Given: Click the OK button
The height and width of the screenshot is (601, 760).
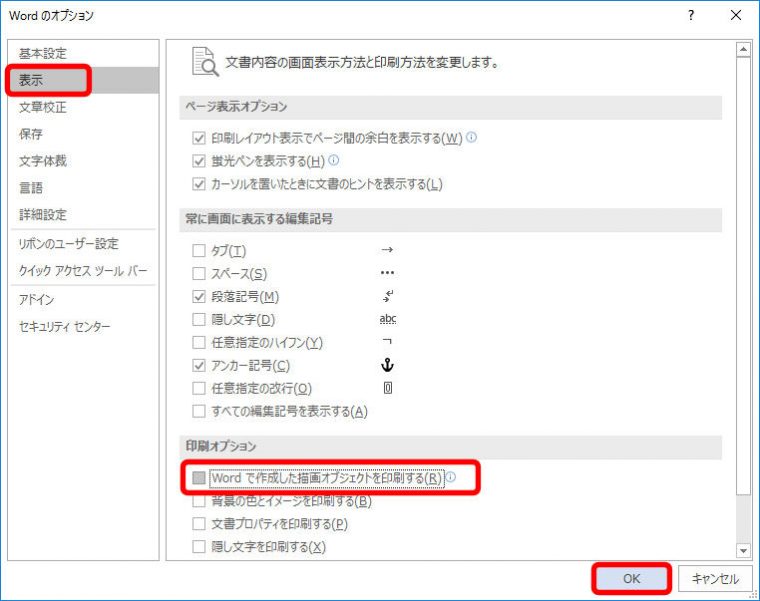Looking at the screenshot, I should pyautogui.click(x=632, y=578).
